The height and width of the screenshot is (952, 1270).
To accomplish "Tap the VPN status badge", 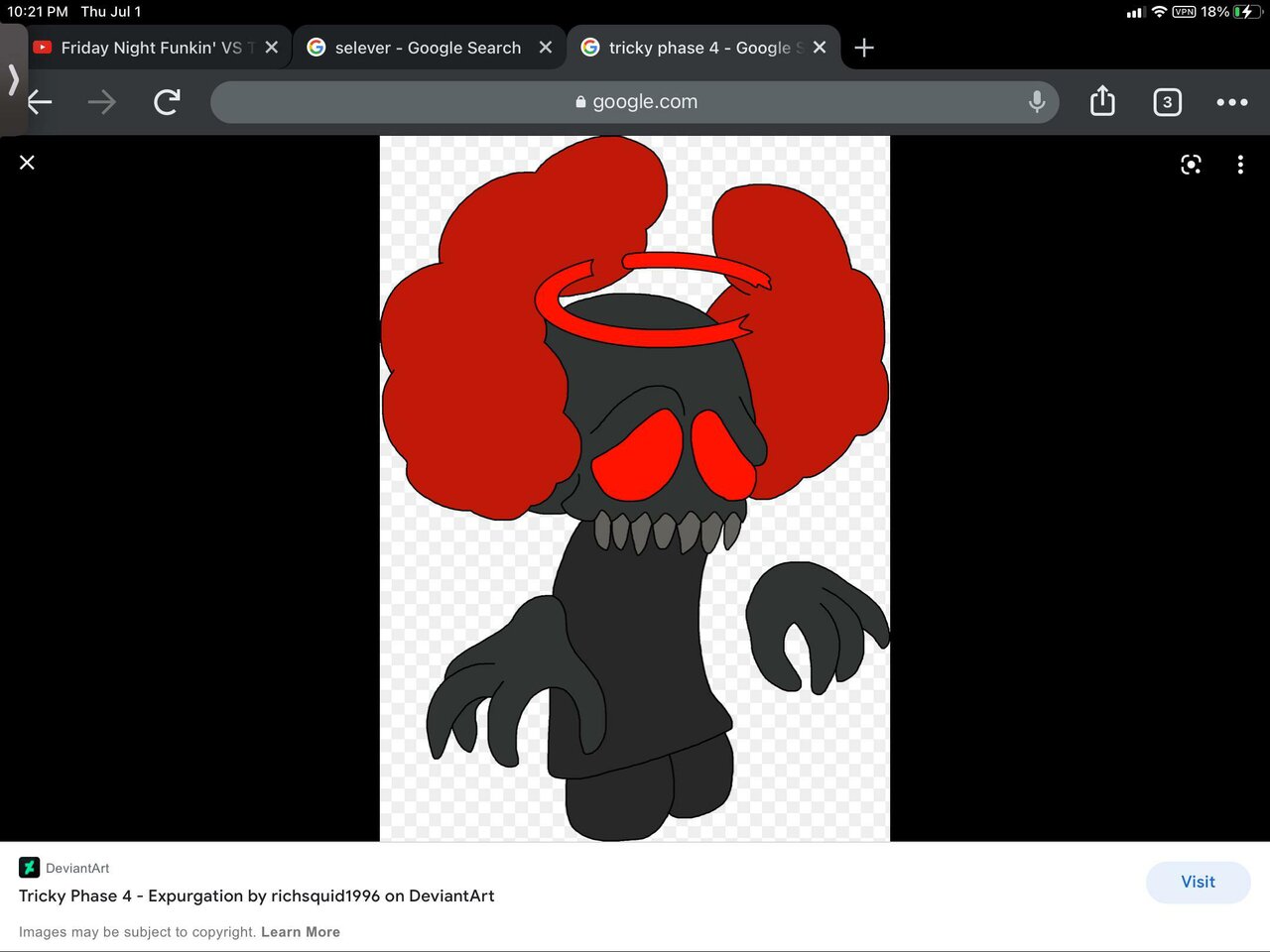I will pos(1184,12).
